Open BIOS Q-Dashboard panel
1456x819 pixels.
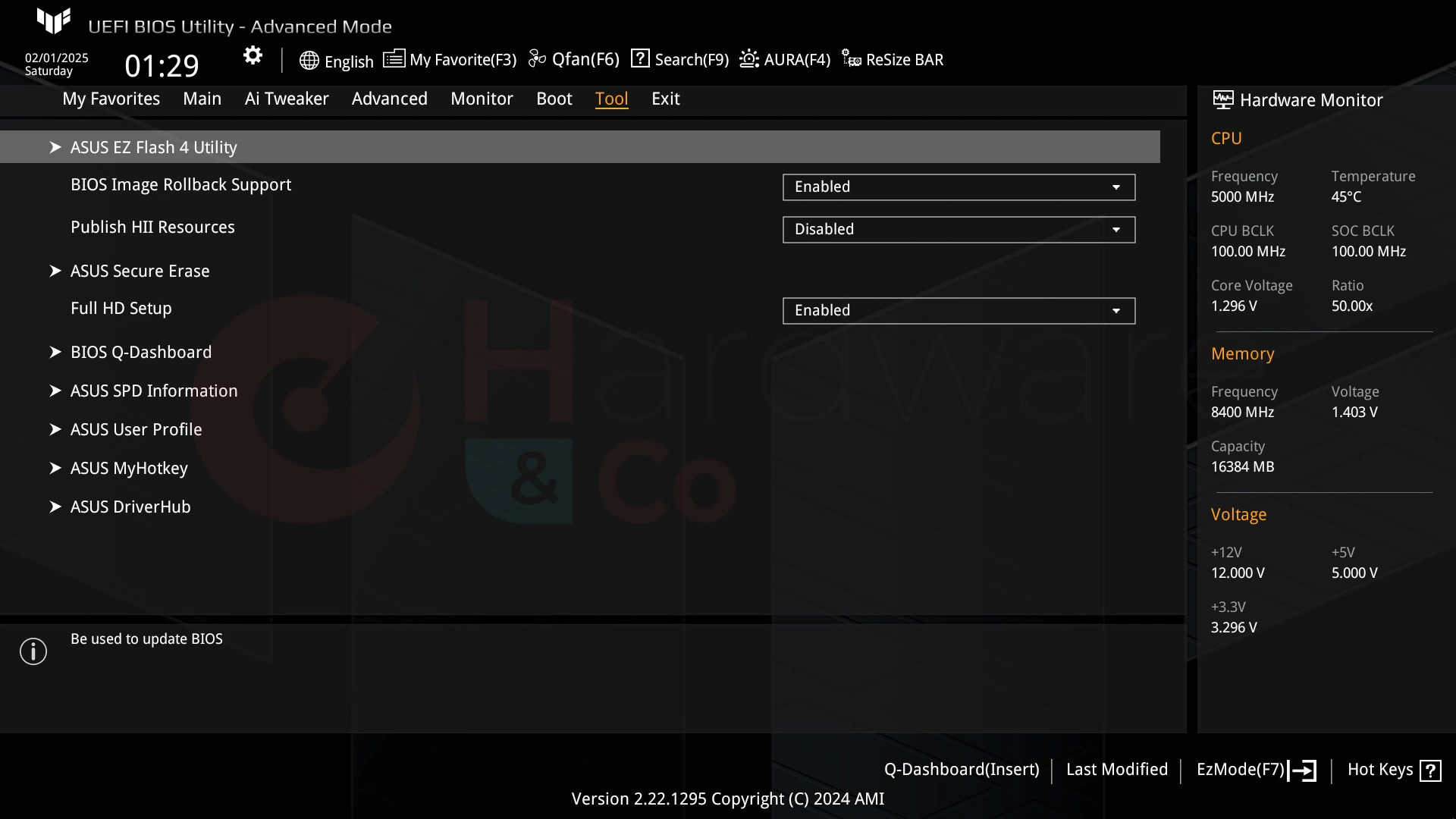(x=141, y=351)
